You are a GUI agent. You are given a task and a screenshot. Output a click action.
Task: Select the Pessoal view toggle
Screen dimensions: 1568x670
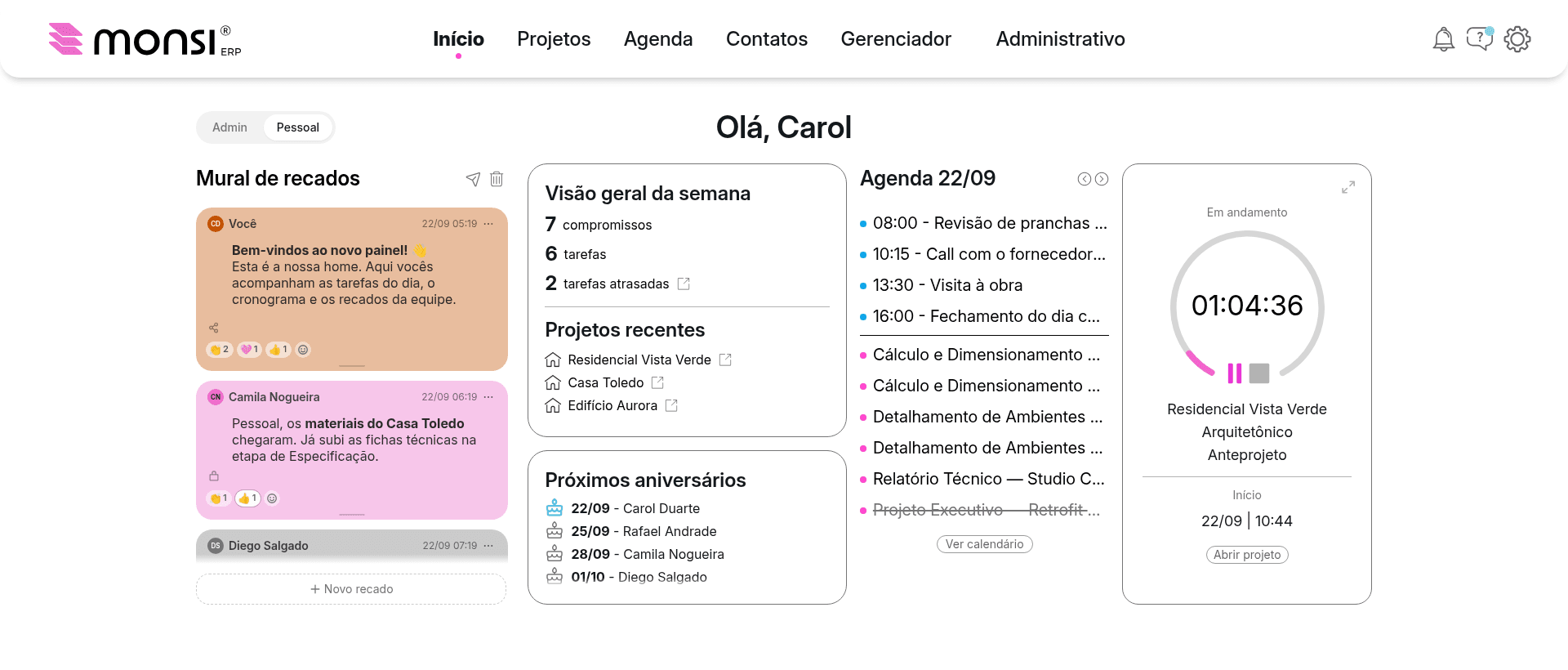tap(298, 127)
